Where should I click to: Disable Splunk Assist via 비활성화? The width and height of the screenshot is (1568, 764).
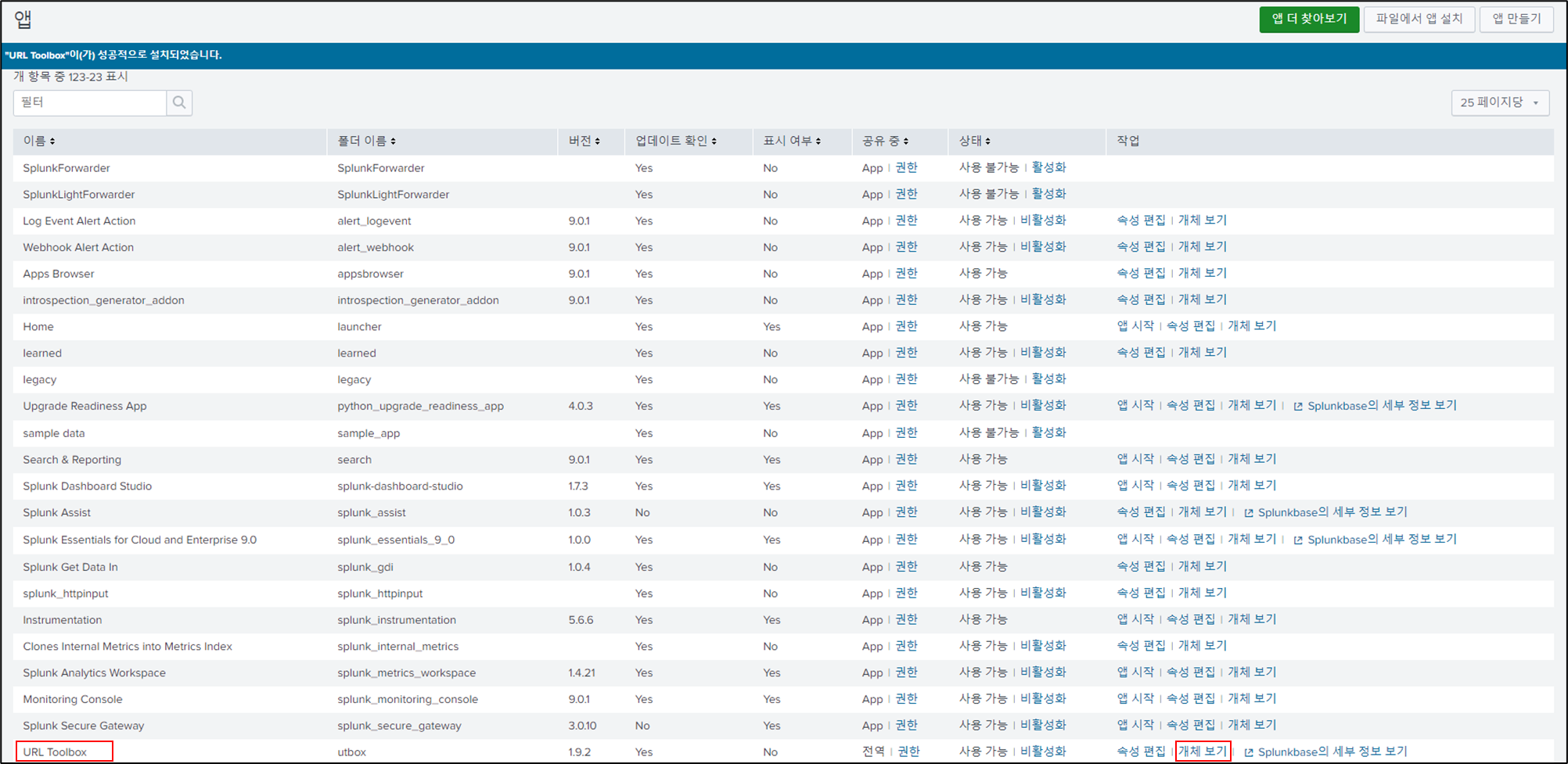click(x=1043, y=512)
